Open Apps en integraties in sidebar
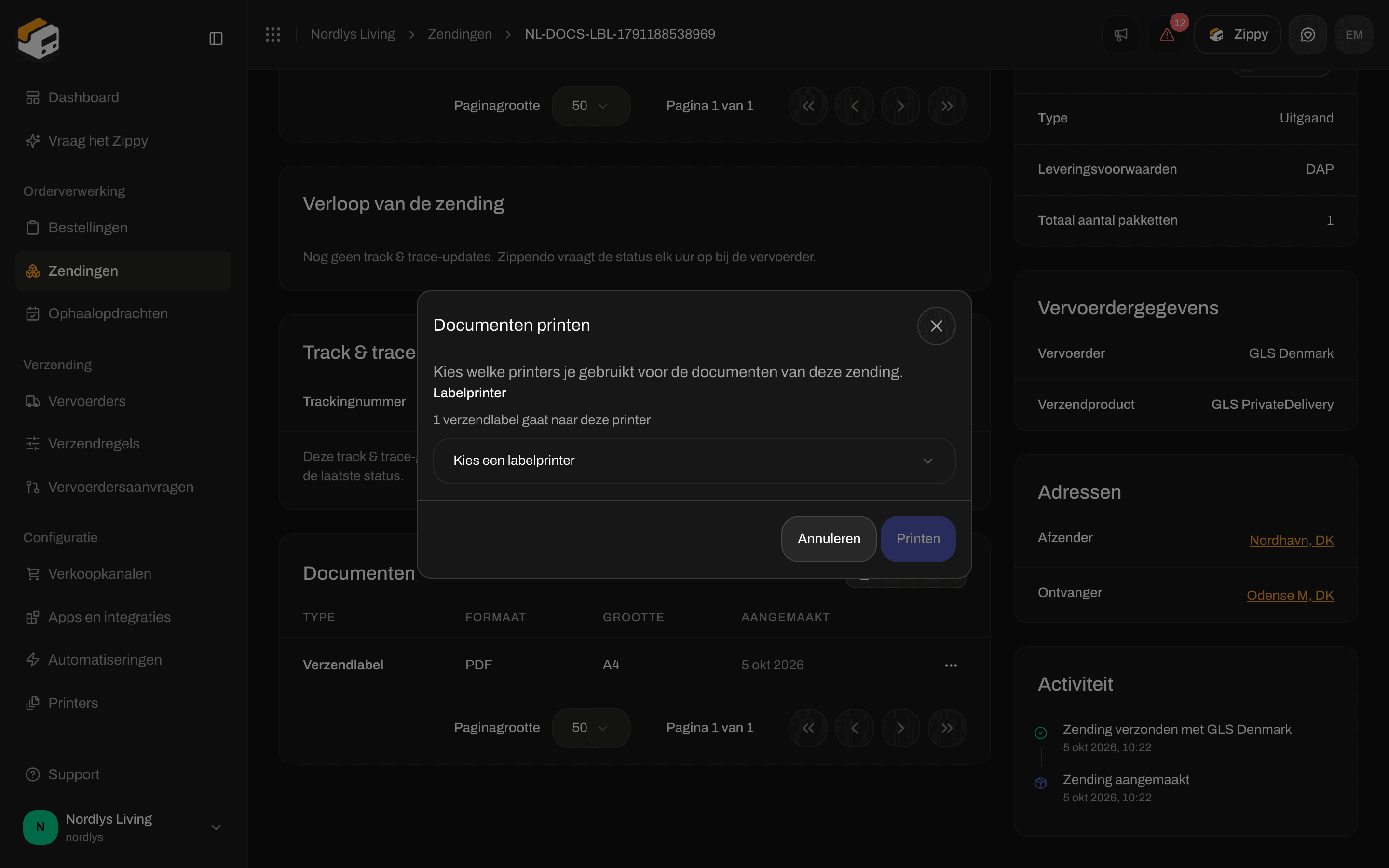The height and width of the screenshot is (868, 1389). click(123, 617)
